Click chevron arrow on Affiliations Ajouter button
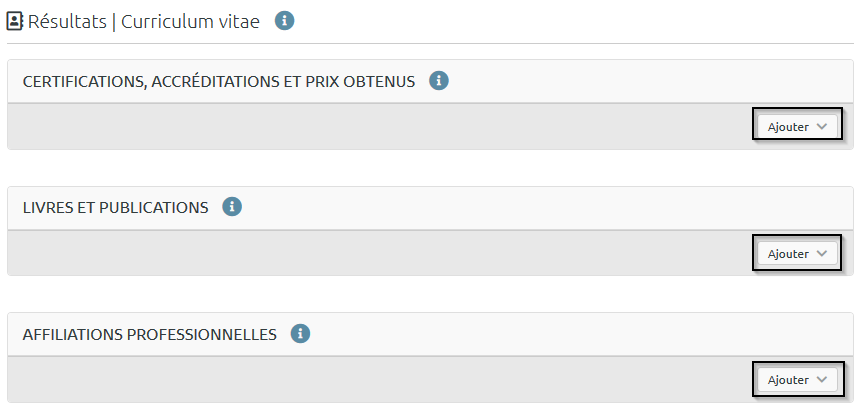 [x=822, y=380]
